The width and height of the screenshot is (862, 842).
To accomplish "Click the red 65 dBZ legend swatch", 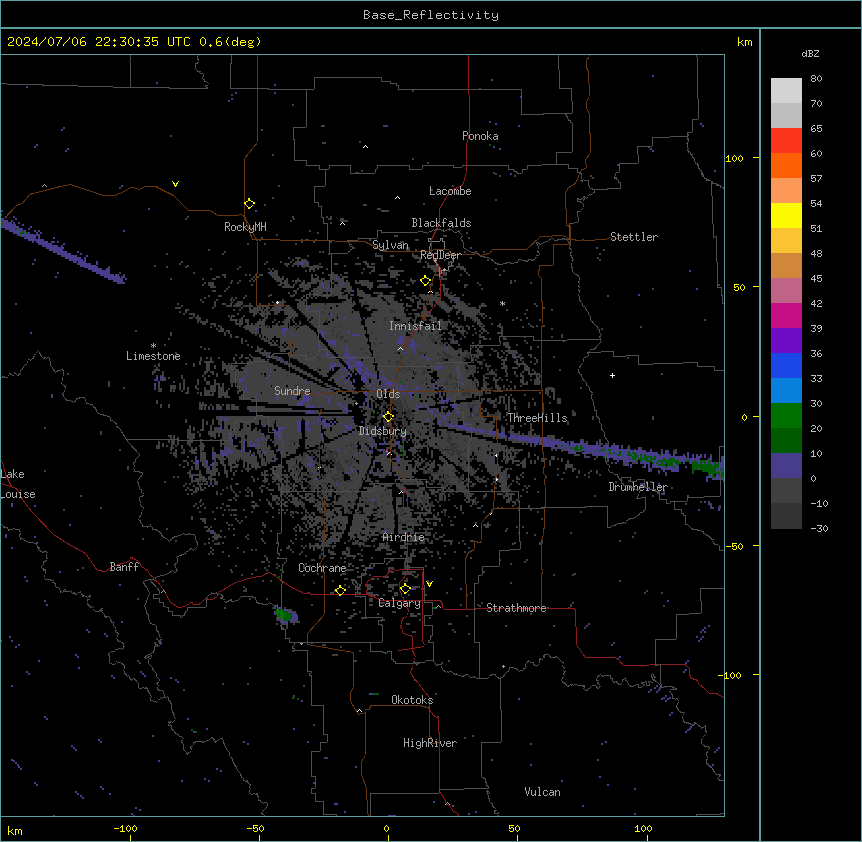I will [786, 141].
